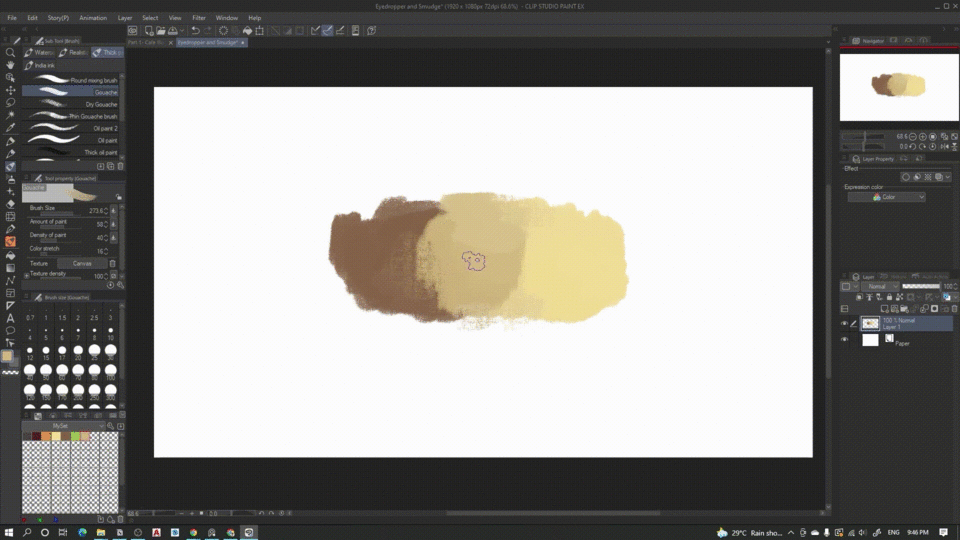Expand the Texture density options

click(26, 276)
